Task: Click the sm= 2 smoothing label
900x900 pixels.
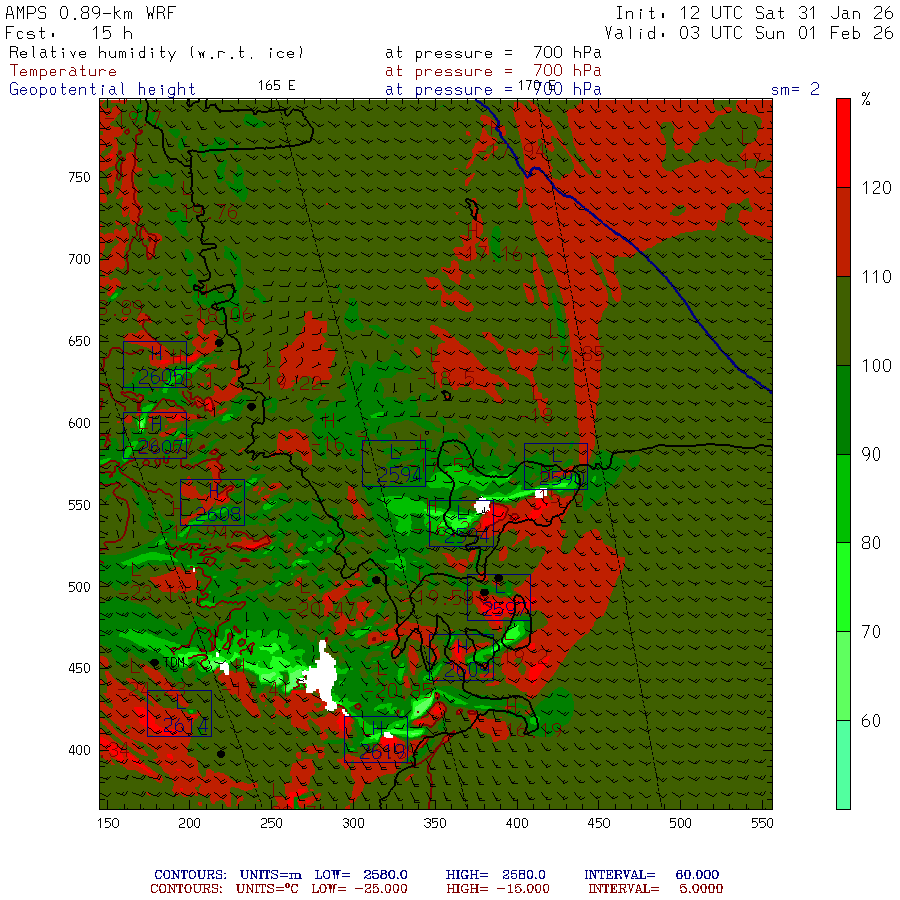Action: (x=795, y=89)
